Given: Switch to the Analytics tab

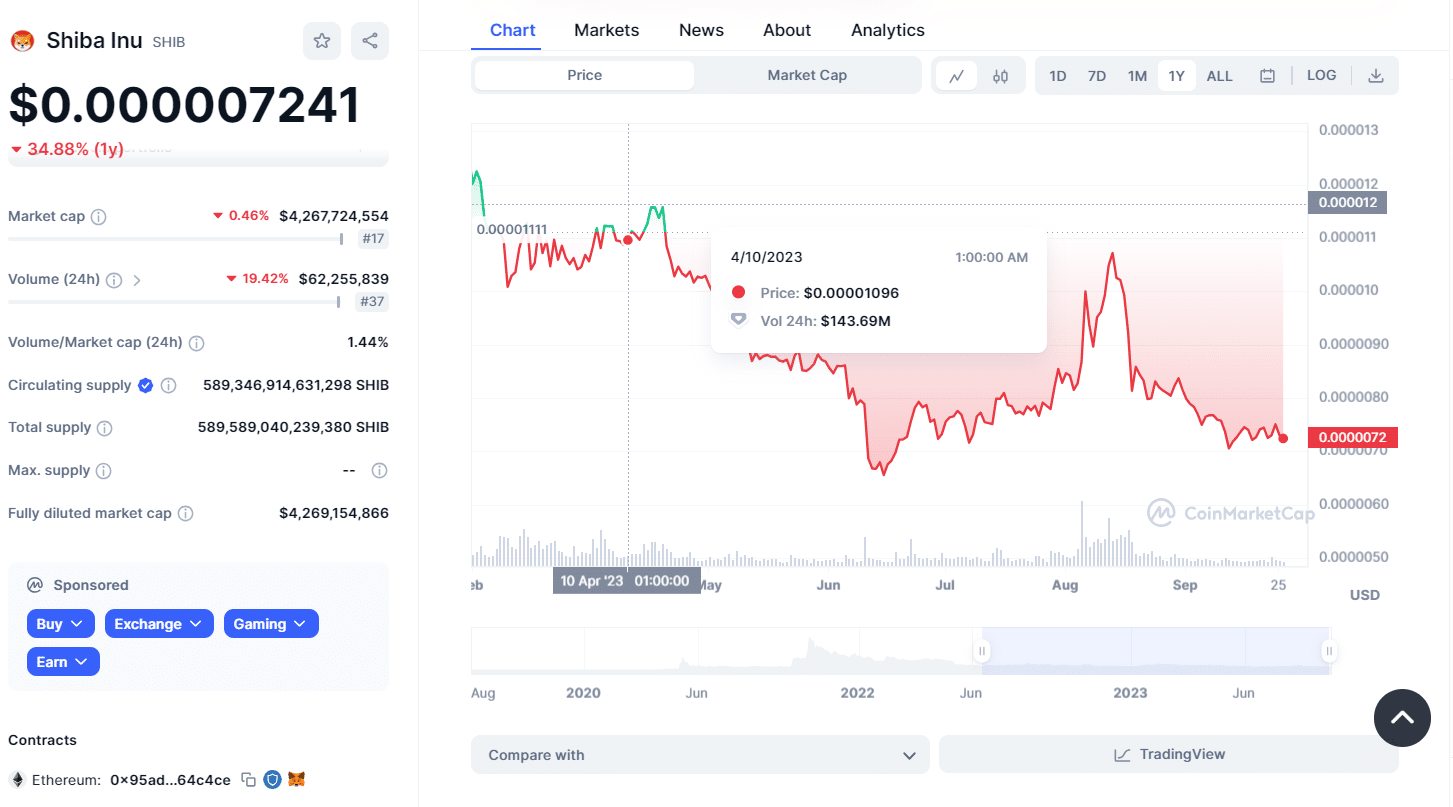Looking at the screenshot, I should [888, 30].
